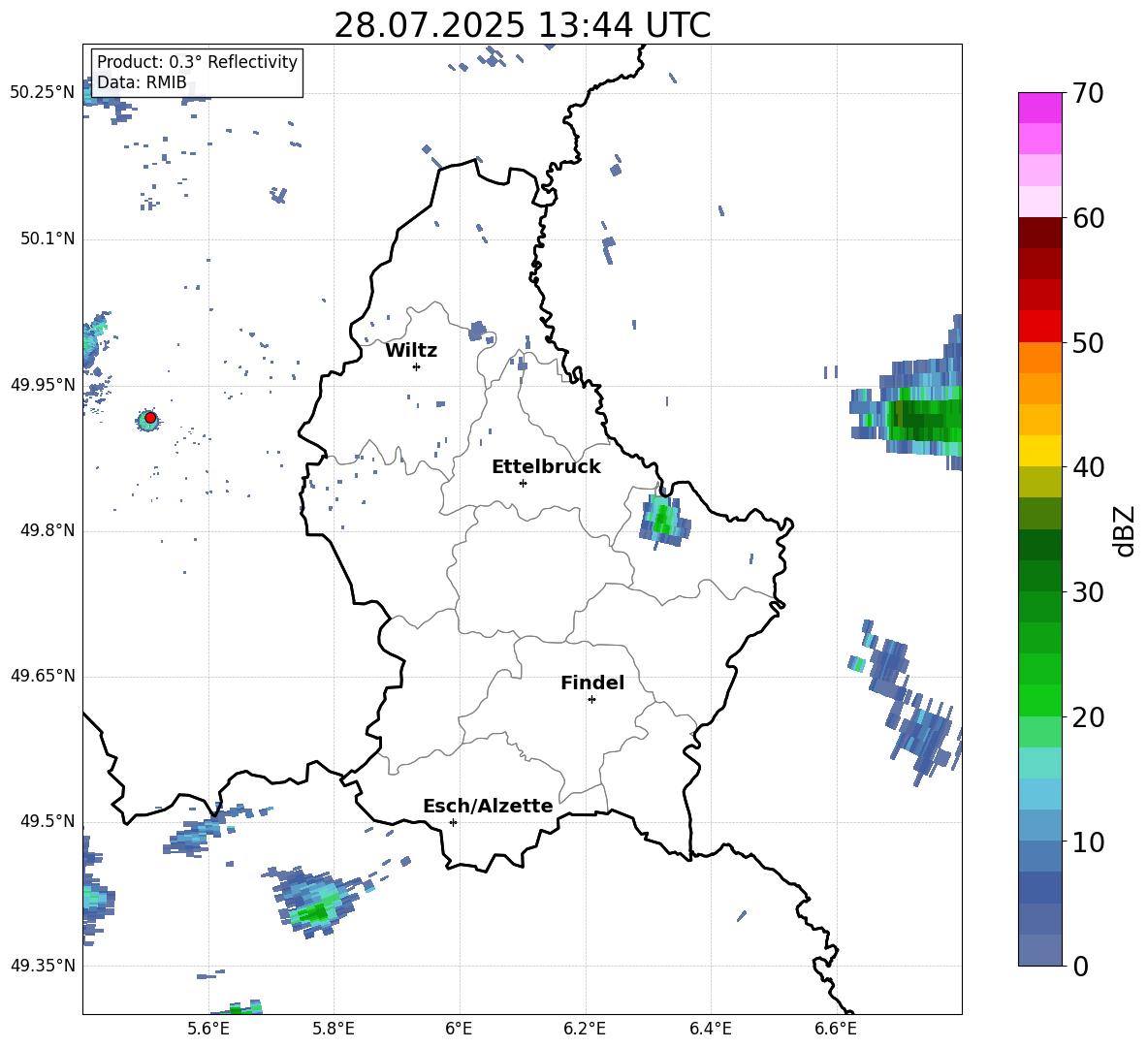Viewport: 1148px width, 1048px height.
Task: Click the cross marker below Wiltz
Action: click(x=416, y=366)
